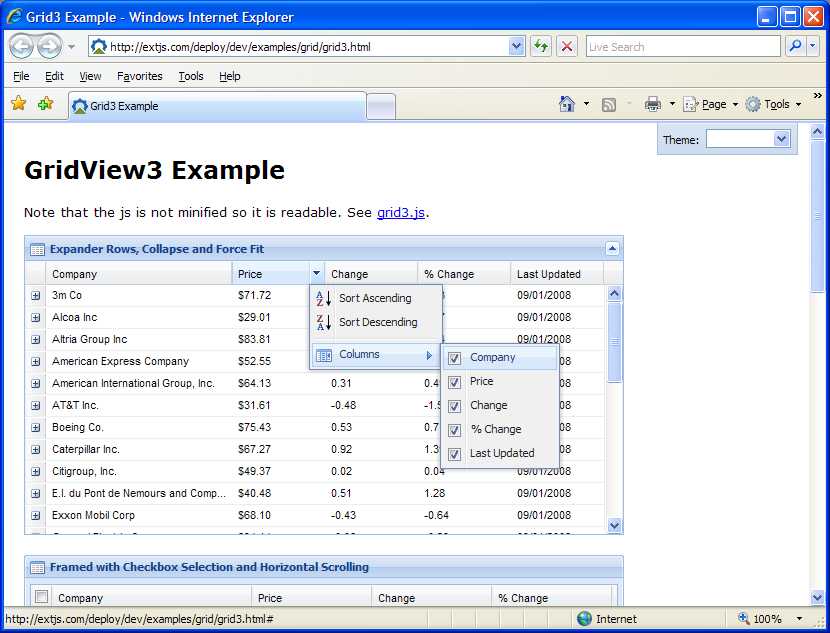Screen dimensions: 830x633
Task: Click the Add to Favorites icon
Action: click(x=45, y=104)
